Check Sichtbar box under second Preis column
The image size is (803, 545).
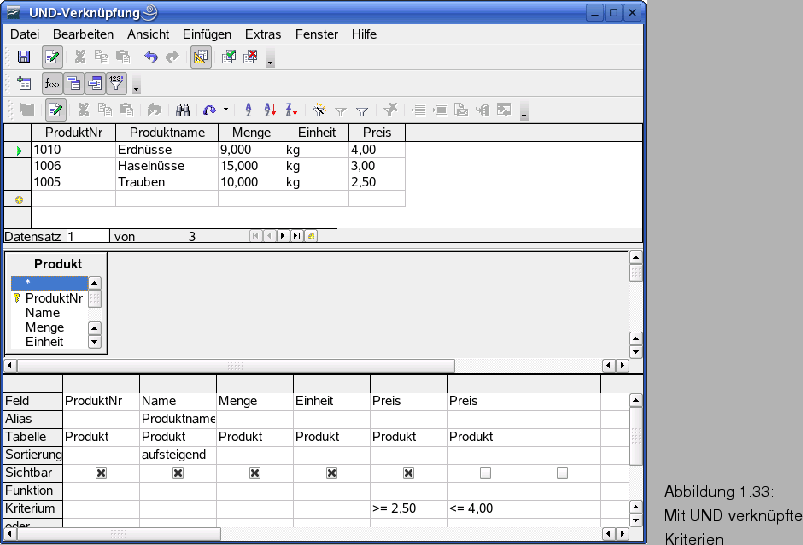[485, 473]
